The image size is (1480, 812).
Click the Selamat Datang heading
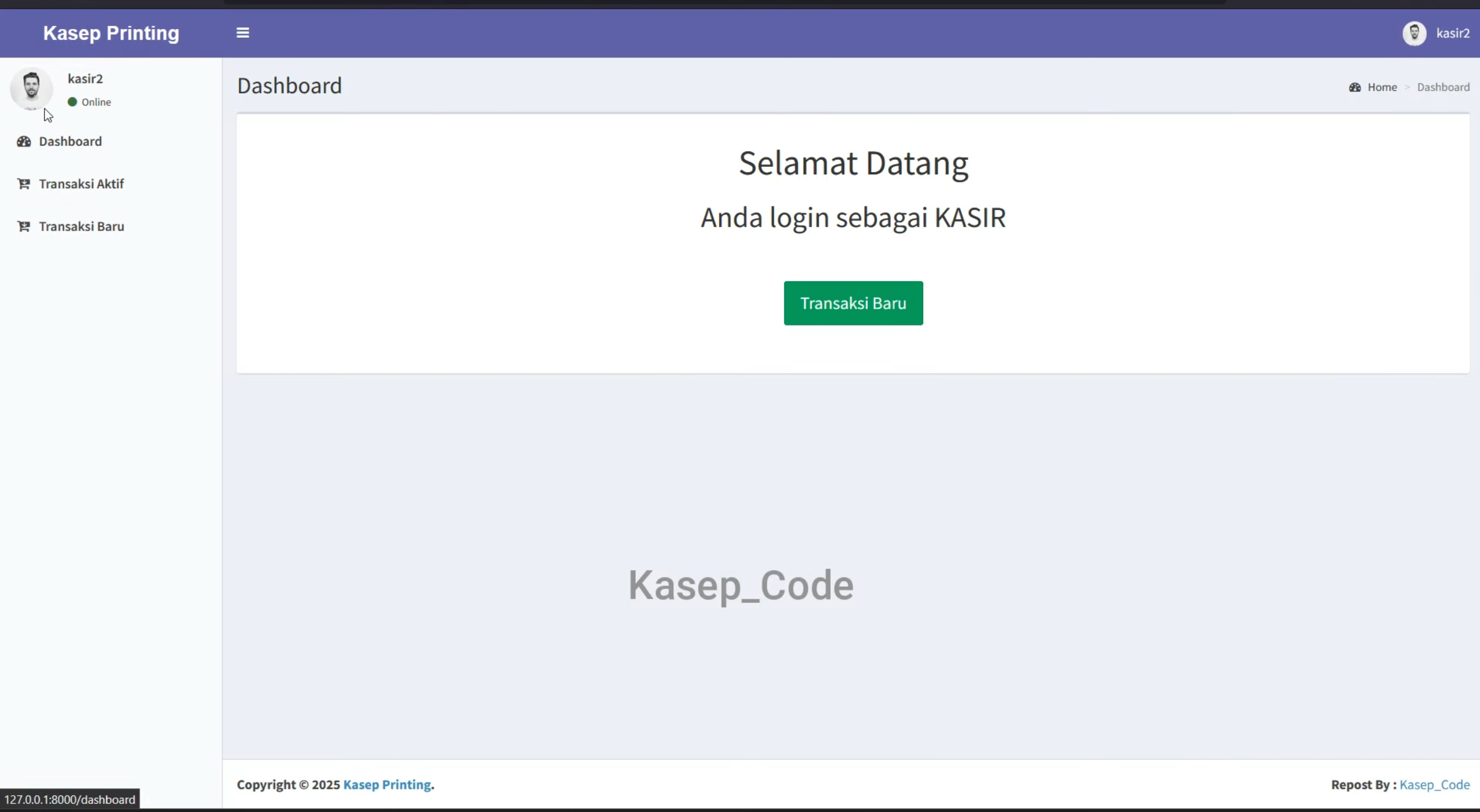pyautogui.click(x=853, y=163)
